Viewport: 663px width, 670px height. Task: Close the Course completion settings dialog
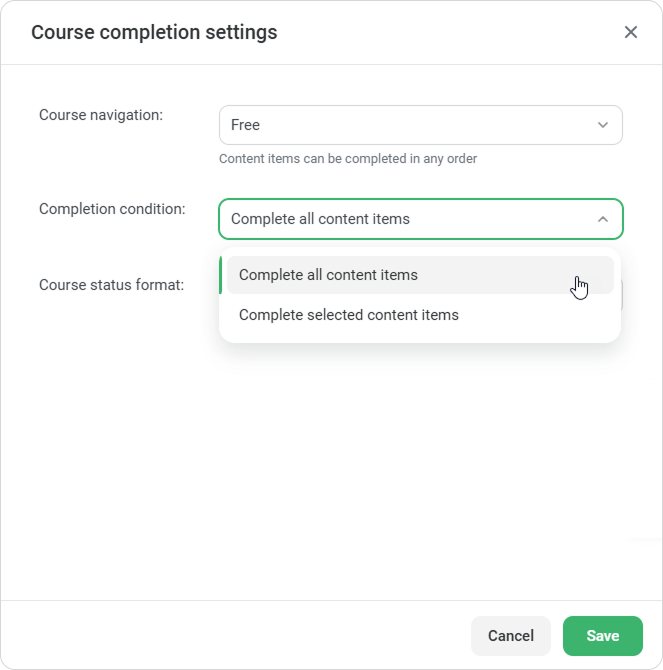coord(631,32)
